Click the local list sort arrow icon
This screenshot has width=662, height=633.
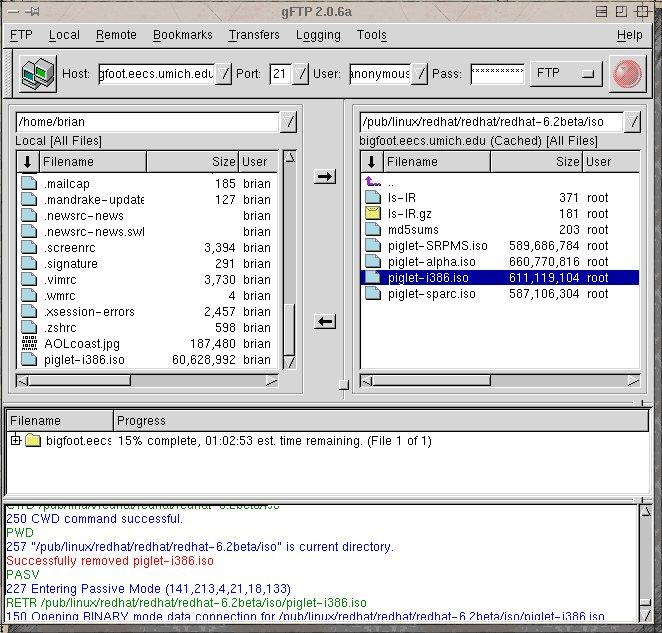(x=28, y=162)
